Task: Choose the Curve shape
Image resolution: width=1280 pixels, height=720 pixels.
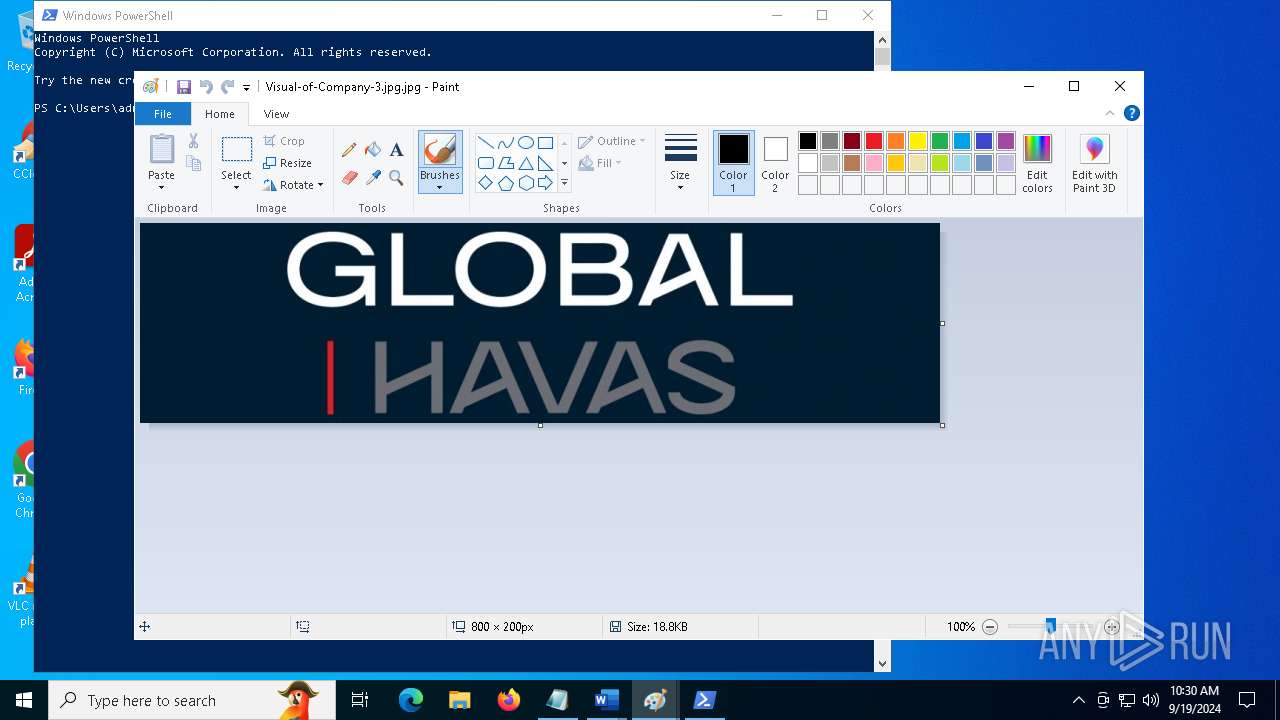Action: tap(505, 143)
